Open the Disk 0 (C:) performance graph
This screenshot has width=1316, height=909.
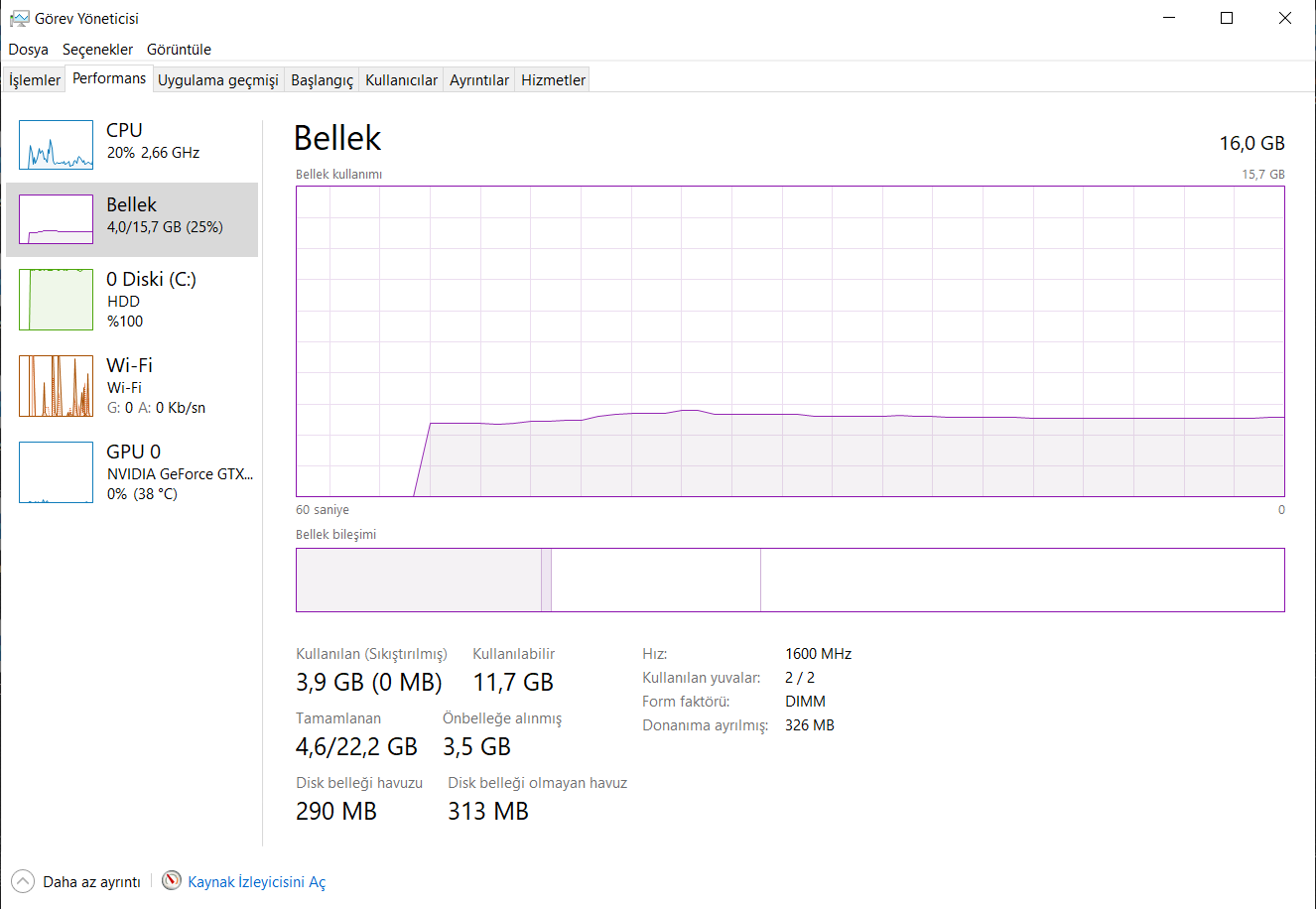pos(56,299)
